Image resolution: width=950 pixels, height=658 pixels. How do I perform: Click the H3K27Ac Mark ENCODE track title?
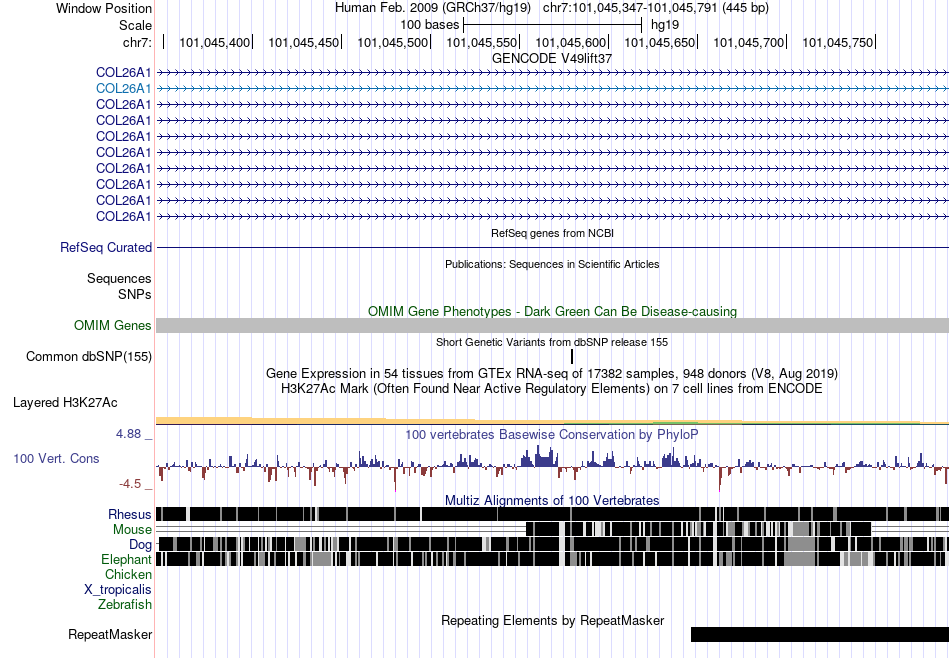pos(552,388)
